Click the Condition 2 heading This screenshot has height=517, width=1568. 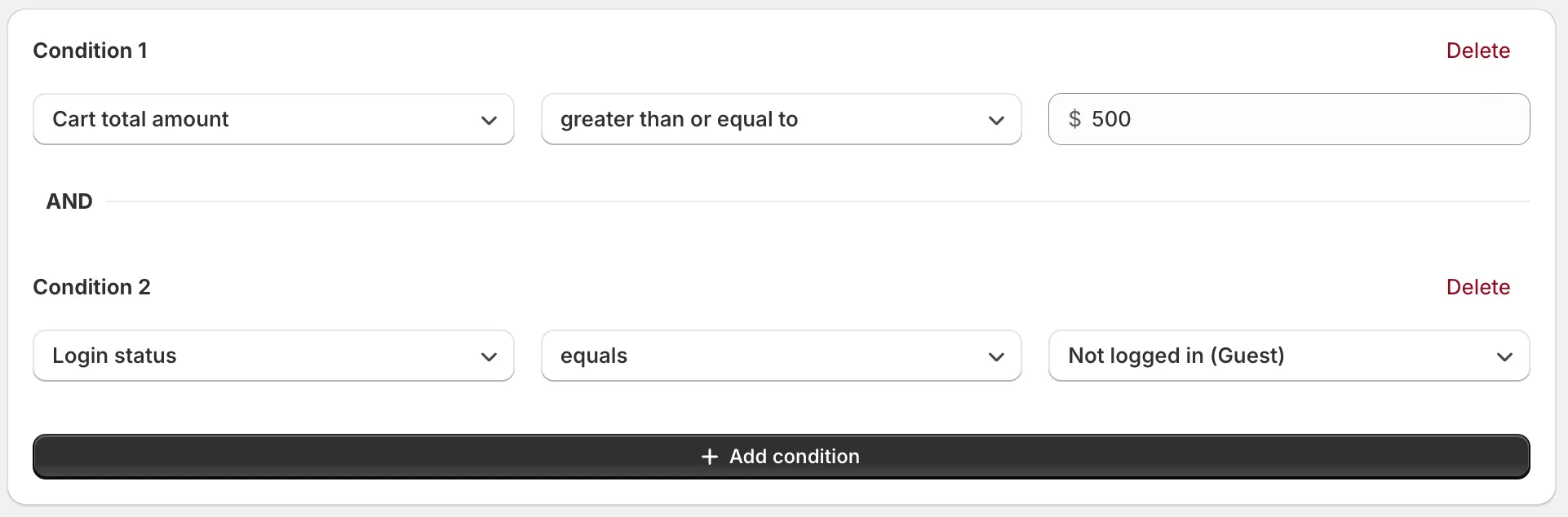[x=91, y=286]
